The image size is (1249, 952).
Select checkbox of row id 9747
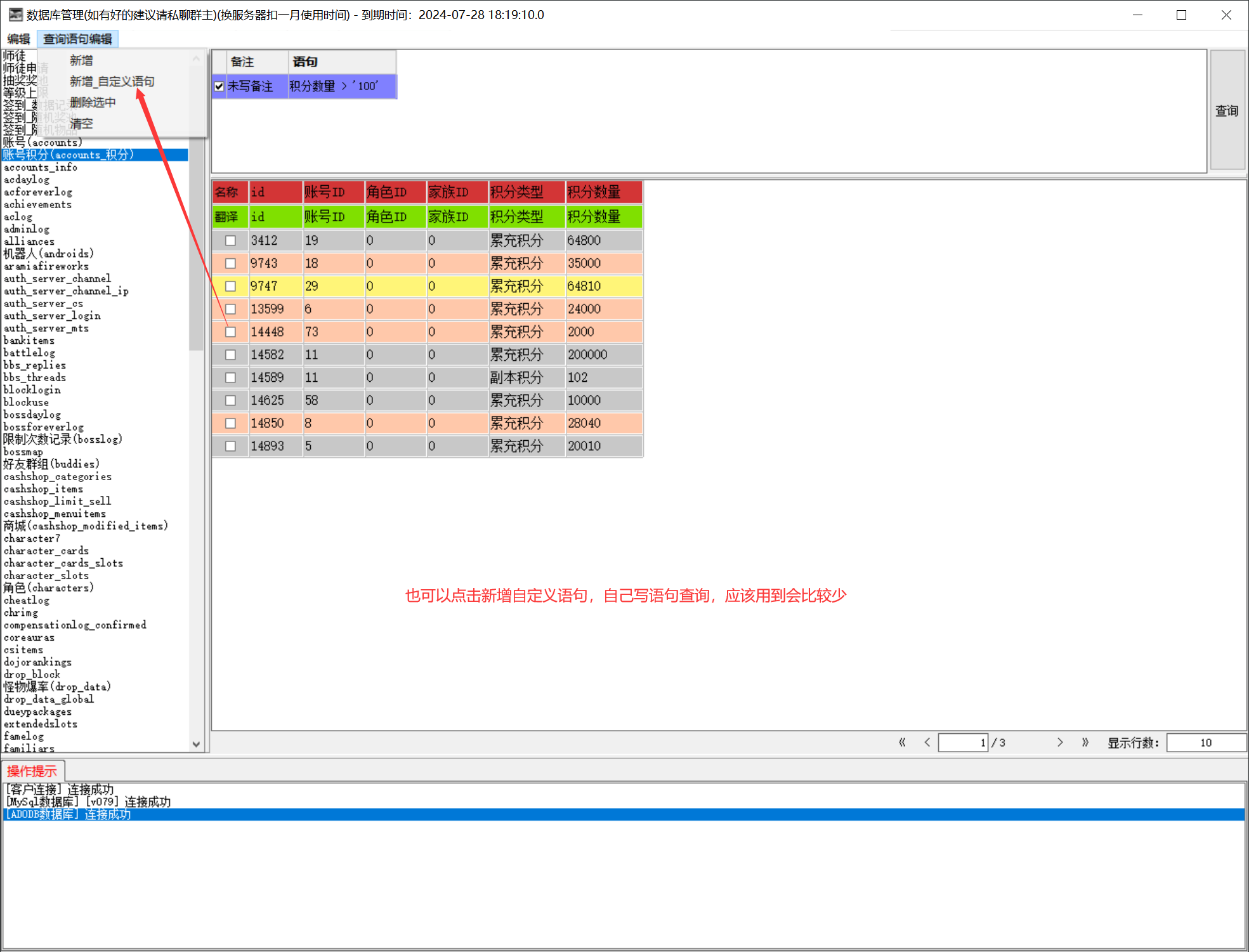coord(230,287)
